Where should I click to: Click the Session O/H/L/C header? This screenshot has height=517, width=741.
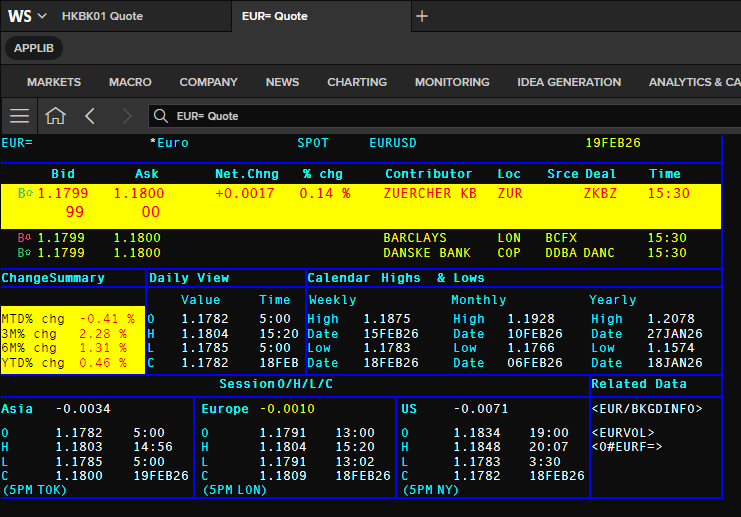276,384
